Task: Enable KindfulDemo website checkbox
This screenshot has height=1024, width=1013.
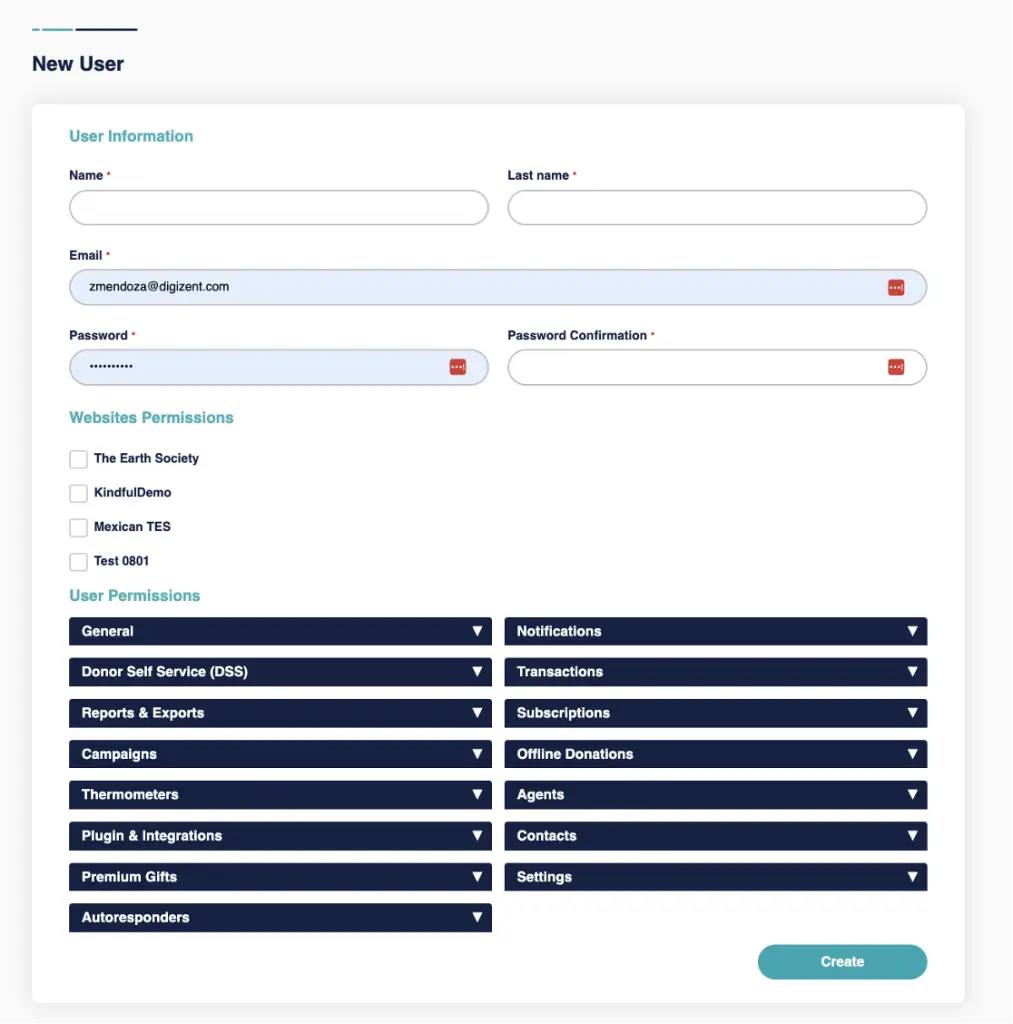Action: pyautogui.click(x=78, y=493)
